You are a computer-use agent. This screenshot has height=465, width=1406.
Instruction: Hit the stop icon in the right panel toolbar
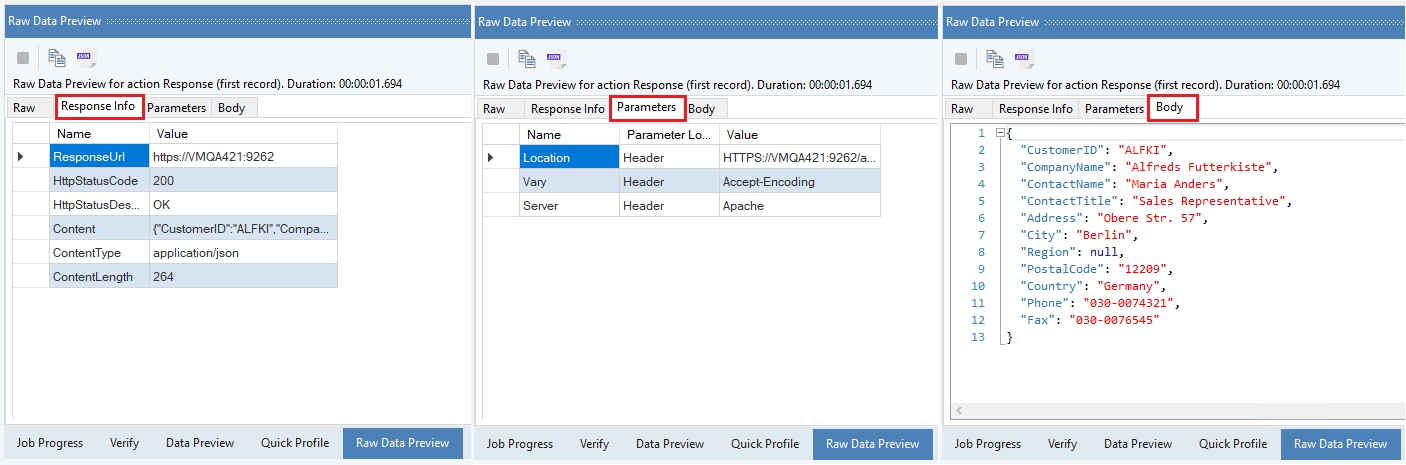tap(960, 59)
